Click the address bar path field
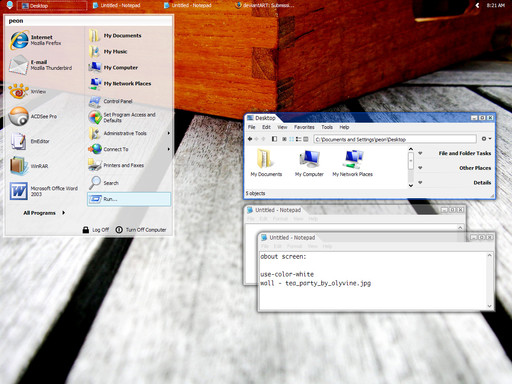Screen dimensions: 512x384 click(395, 139)
